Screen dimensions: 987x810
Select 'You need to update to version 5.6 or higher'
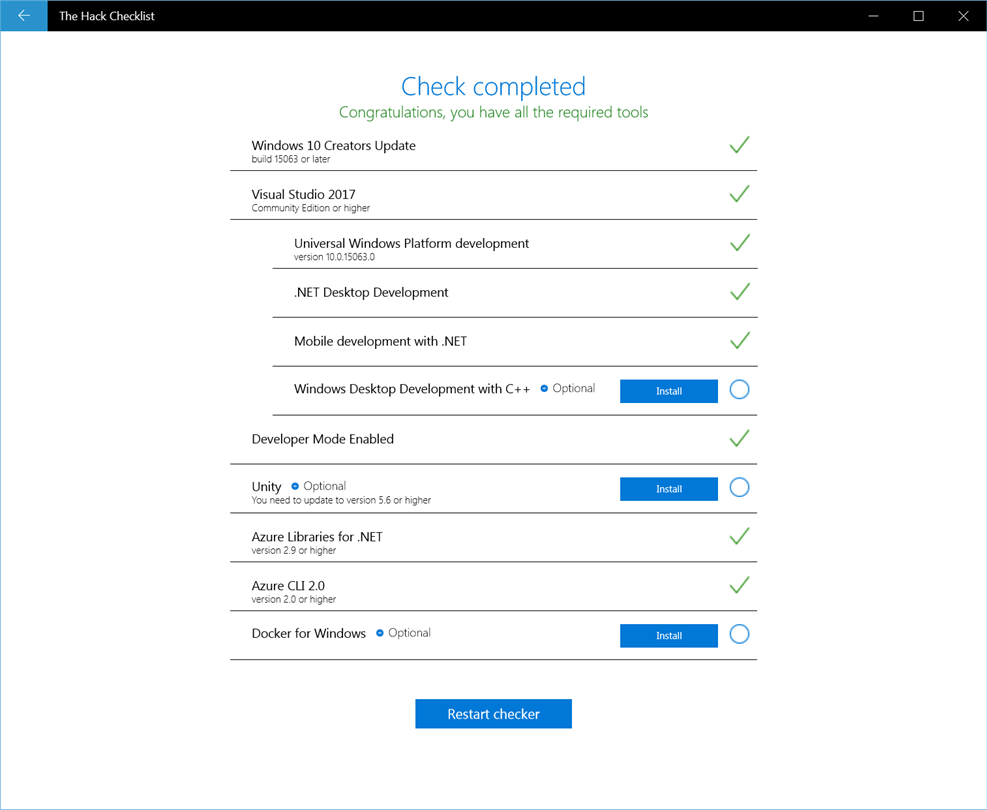[341, 500]
